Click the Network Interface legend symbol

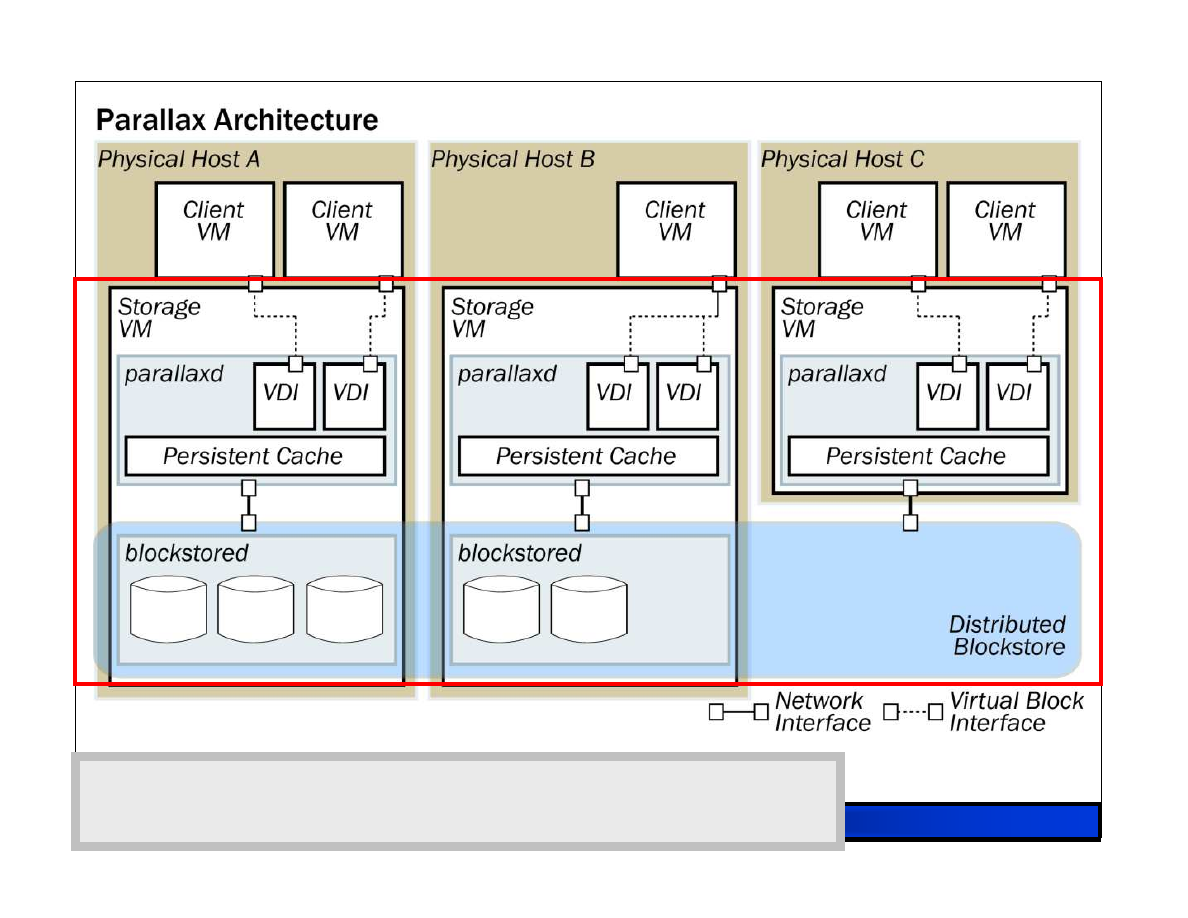point(739,712)
